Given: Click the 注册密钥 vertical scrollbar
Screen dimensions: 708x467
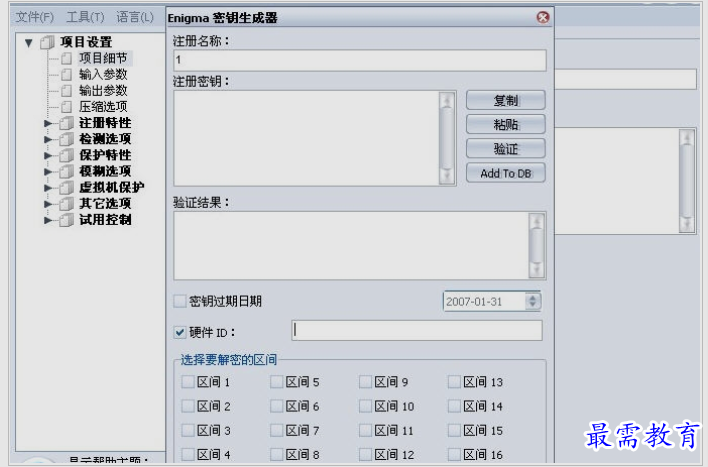Looking at the screenshot, I should click(x=447, y=138).
